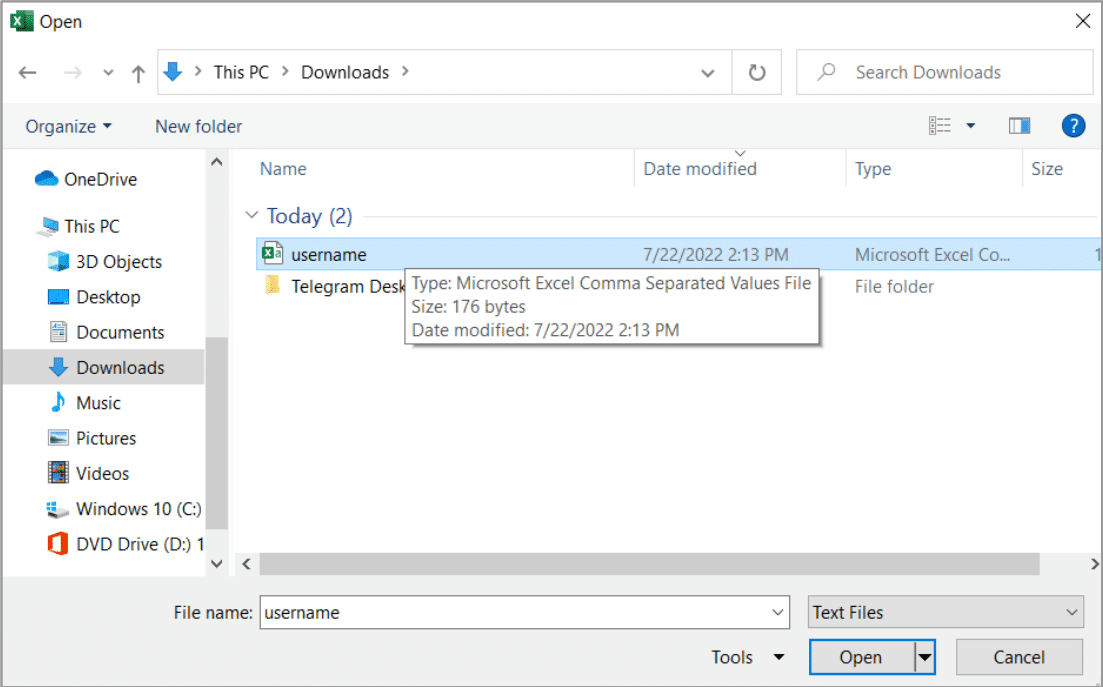Open recent locations via address bar chevron
Viewport: 1103px width, 687px height.
[x=708, y=72]
